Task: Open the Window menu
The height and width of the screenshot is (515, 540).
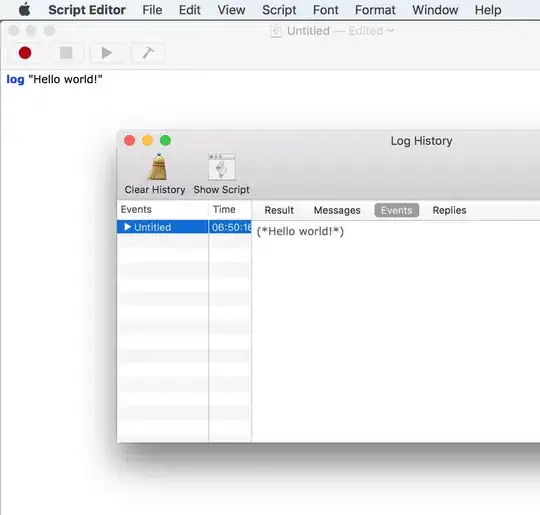Action: click(435, 10)
